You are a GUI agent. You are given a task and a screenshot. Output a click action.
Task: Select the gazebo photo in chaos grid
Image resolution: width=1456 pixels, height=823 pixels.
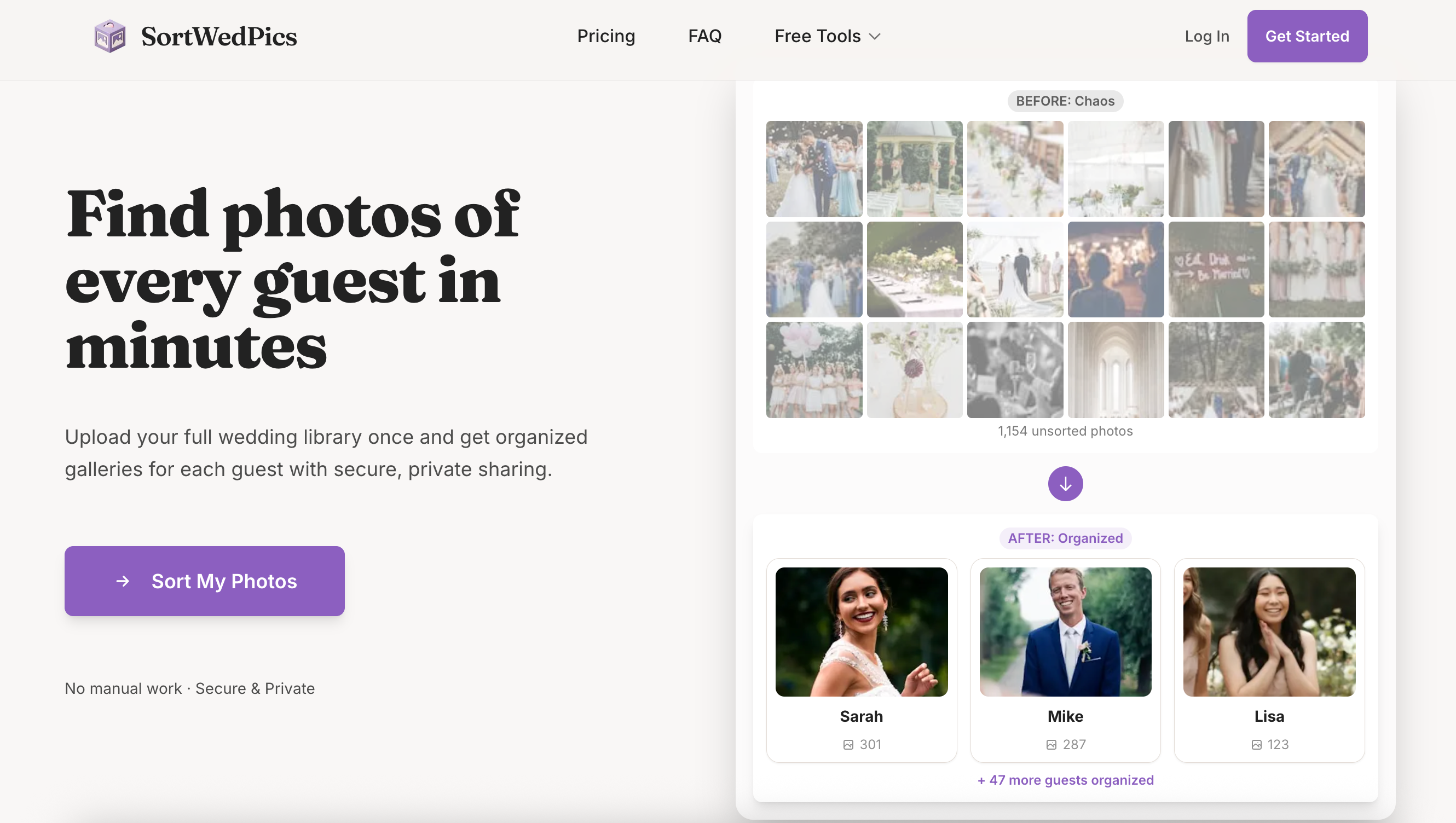click(x=914, y=169)
